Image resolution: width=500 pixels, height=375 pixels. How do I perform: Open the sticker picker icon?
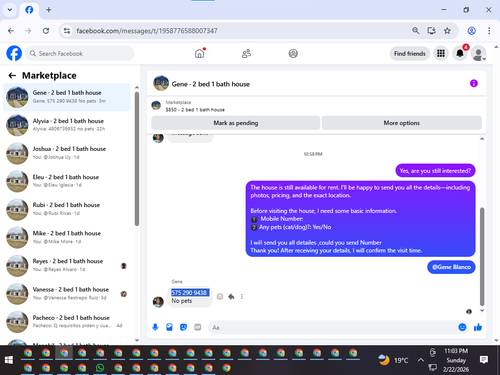pos(183,327)
